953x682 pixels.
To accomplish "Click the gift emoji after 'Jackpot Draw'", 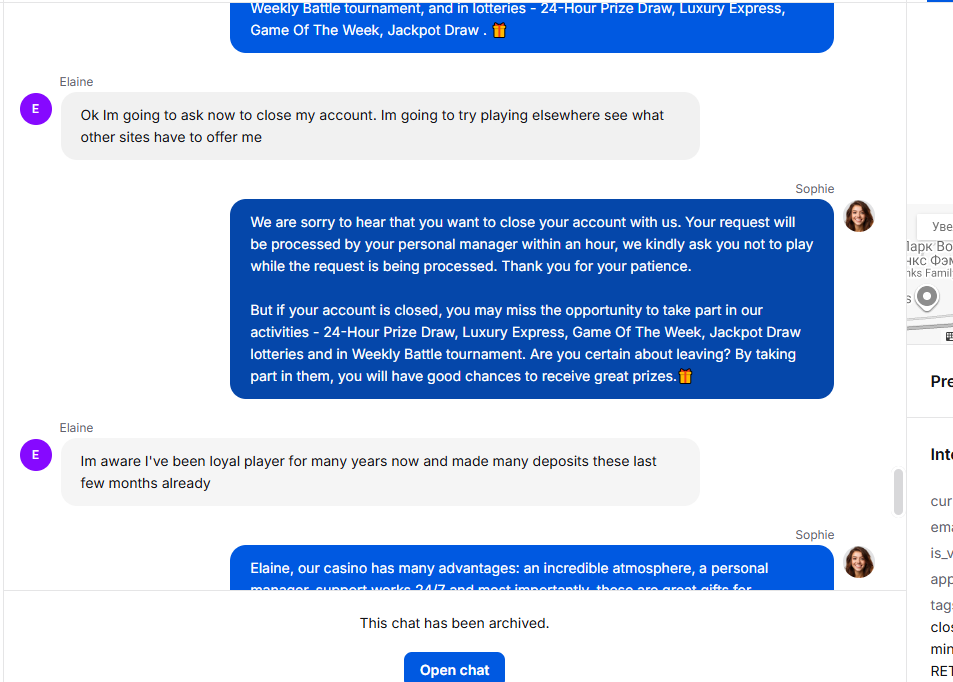I will pyautogui.click(x=499, y=30).
